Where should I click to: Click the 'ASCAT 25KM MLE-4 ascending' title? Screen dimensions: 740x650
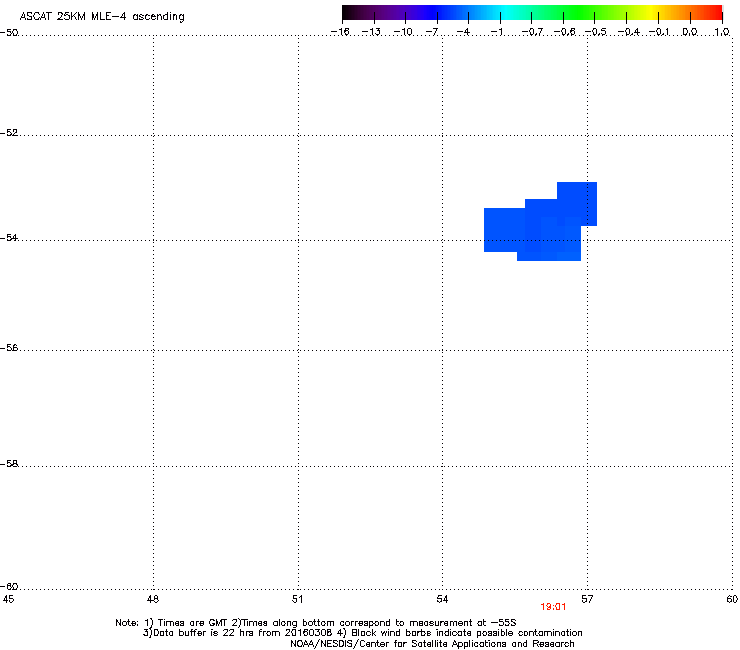coord(102,17)
